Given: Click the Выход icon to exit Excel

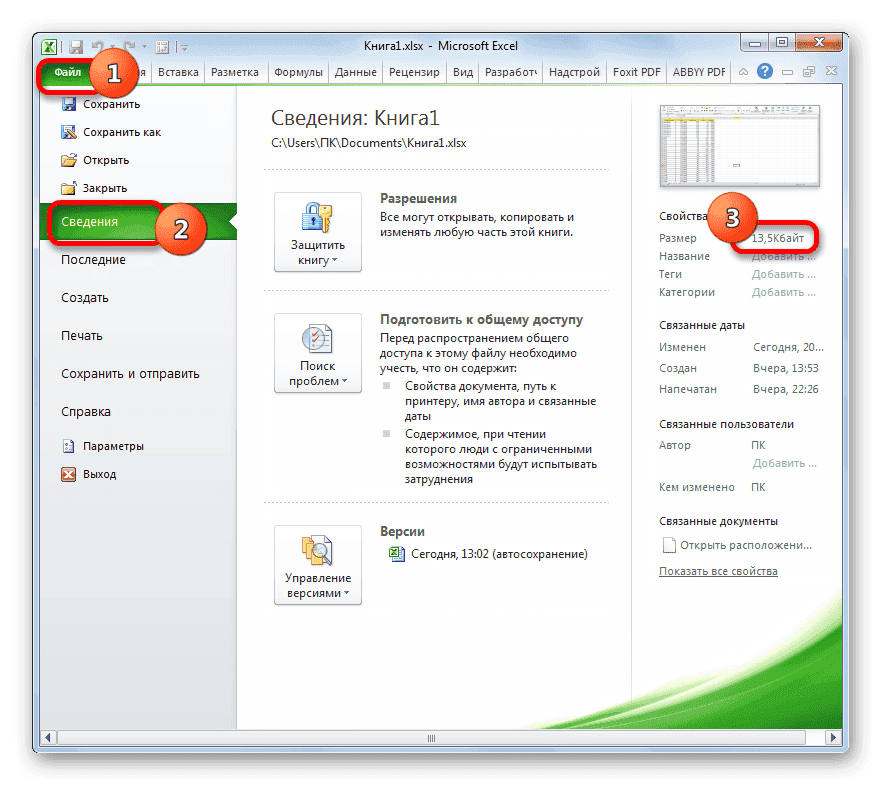Looking at the screenshot, I should (68, 473).
